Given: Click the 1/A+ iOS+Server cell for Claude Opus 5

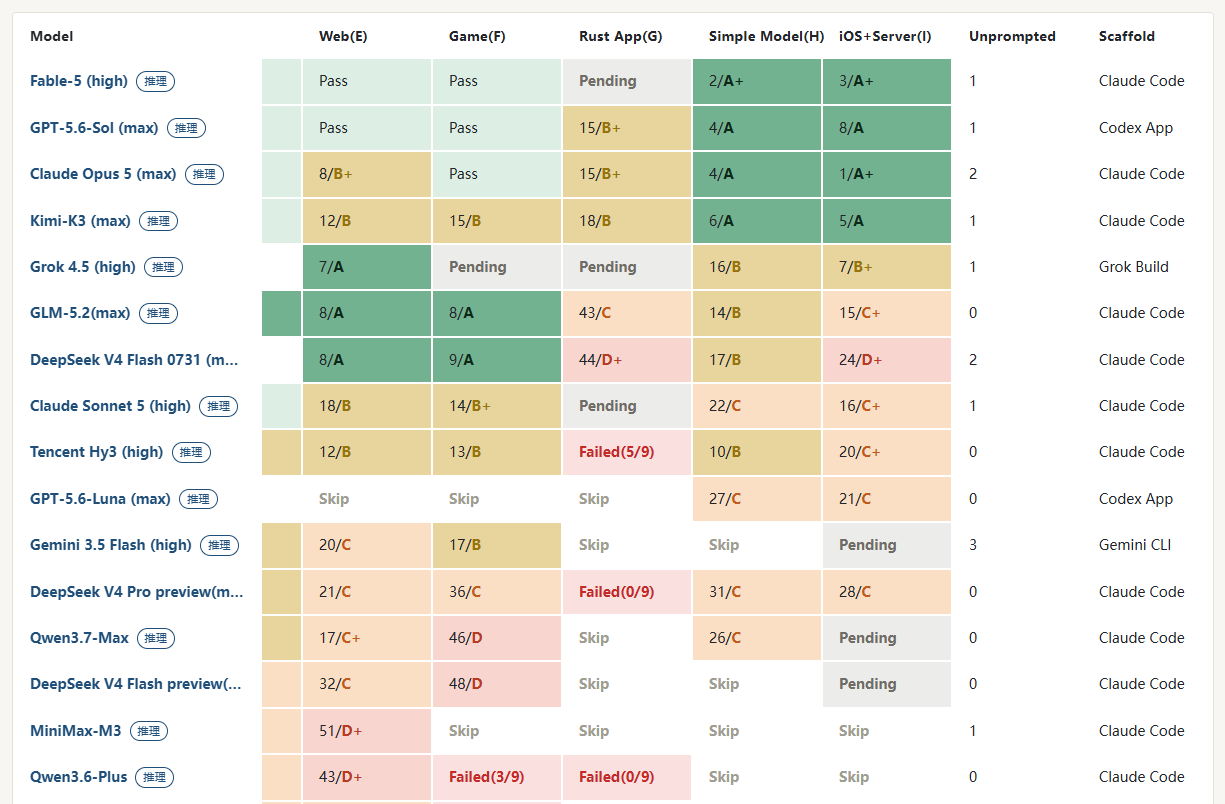Looking at the screenshot, I should click(887, 174).
